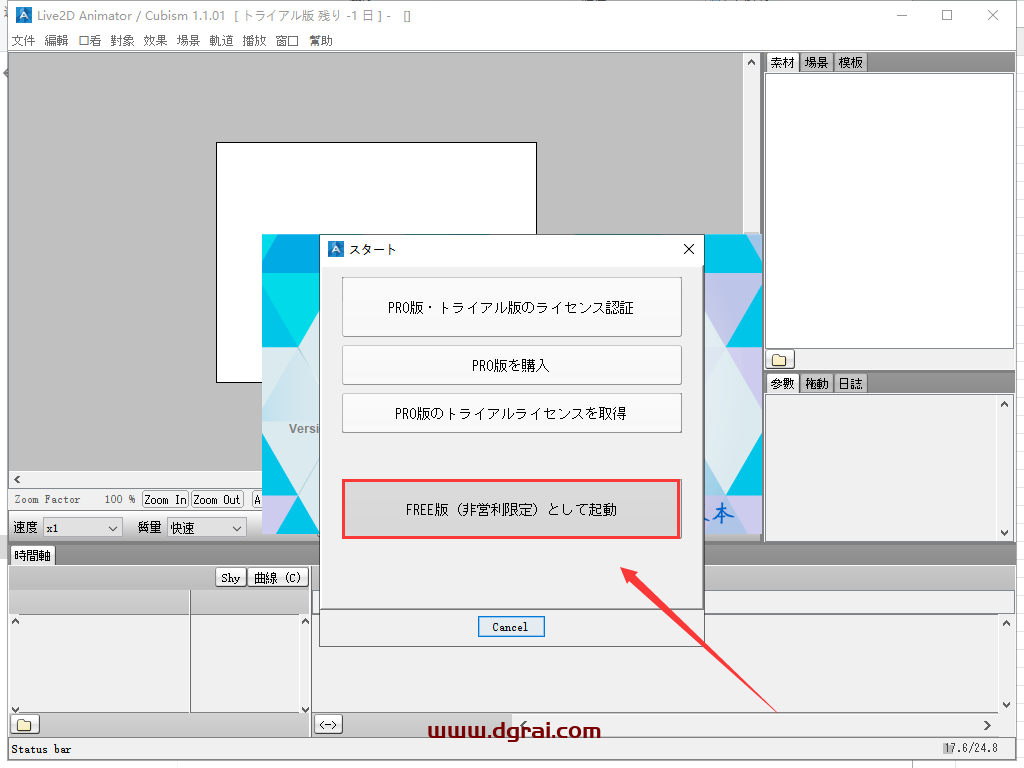
Task: Toggle the Shy button in timeline
Action: click(231, 578)
